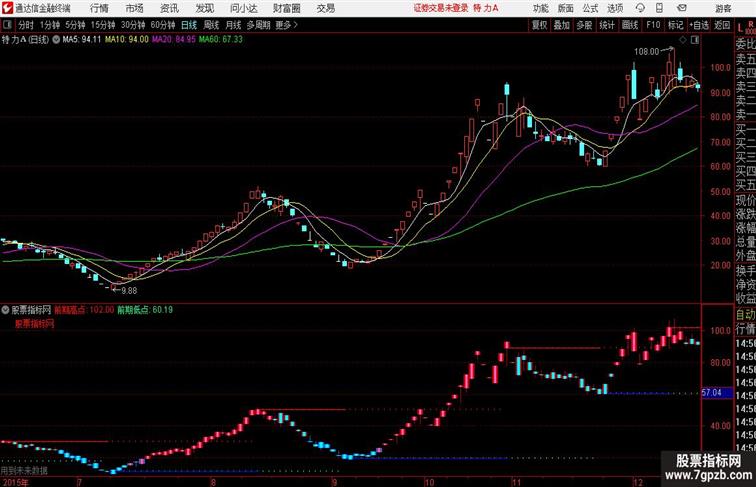Click the diamond icon at chart top right
The width and height of the screenshot is (756, 487).
(683, 40)
